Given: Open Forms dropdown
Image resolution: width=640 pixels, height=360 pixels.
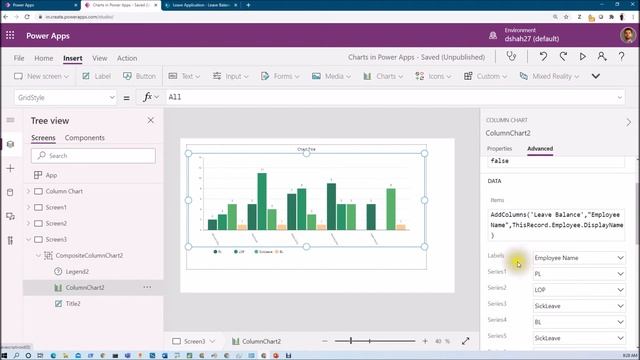Looking at the screenshot, I should tap(280, 76).
